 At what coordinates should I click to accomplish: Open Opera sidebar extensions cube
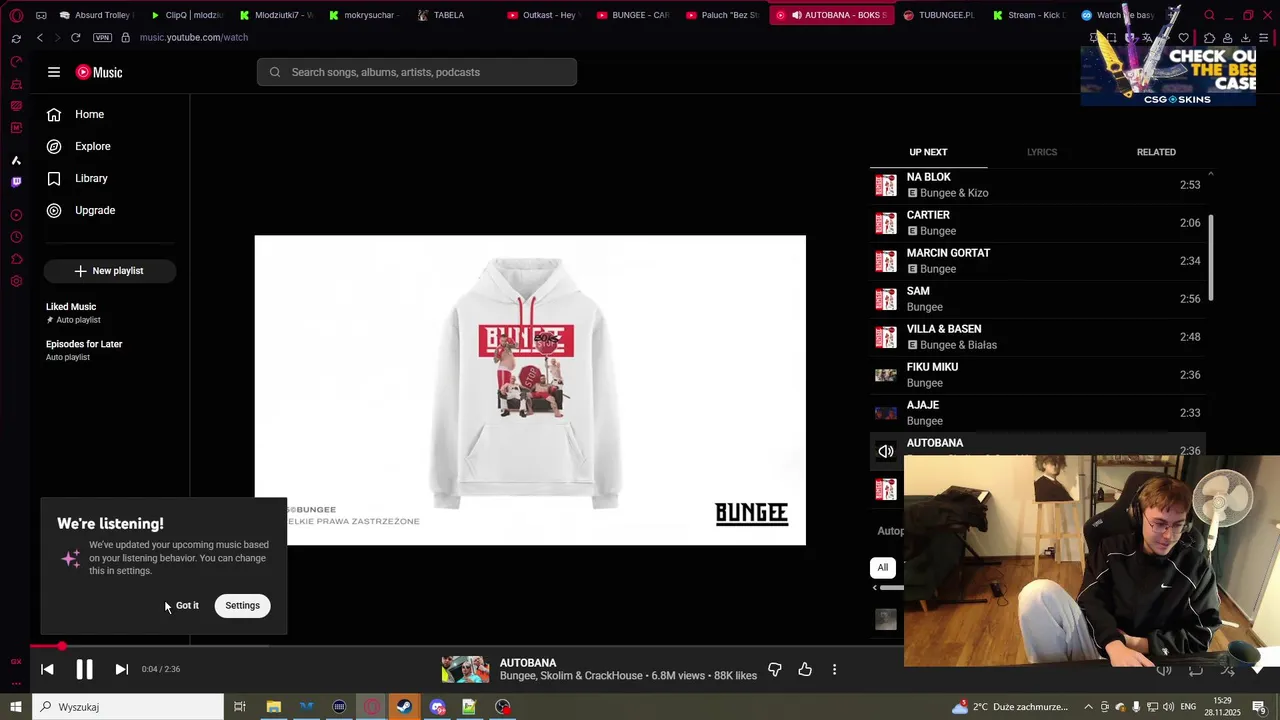[x=16, y=259]
